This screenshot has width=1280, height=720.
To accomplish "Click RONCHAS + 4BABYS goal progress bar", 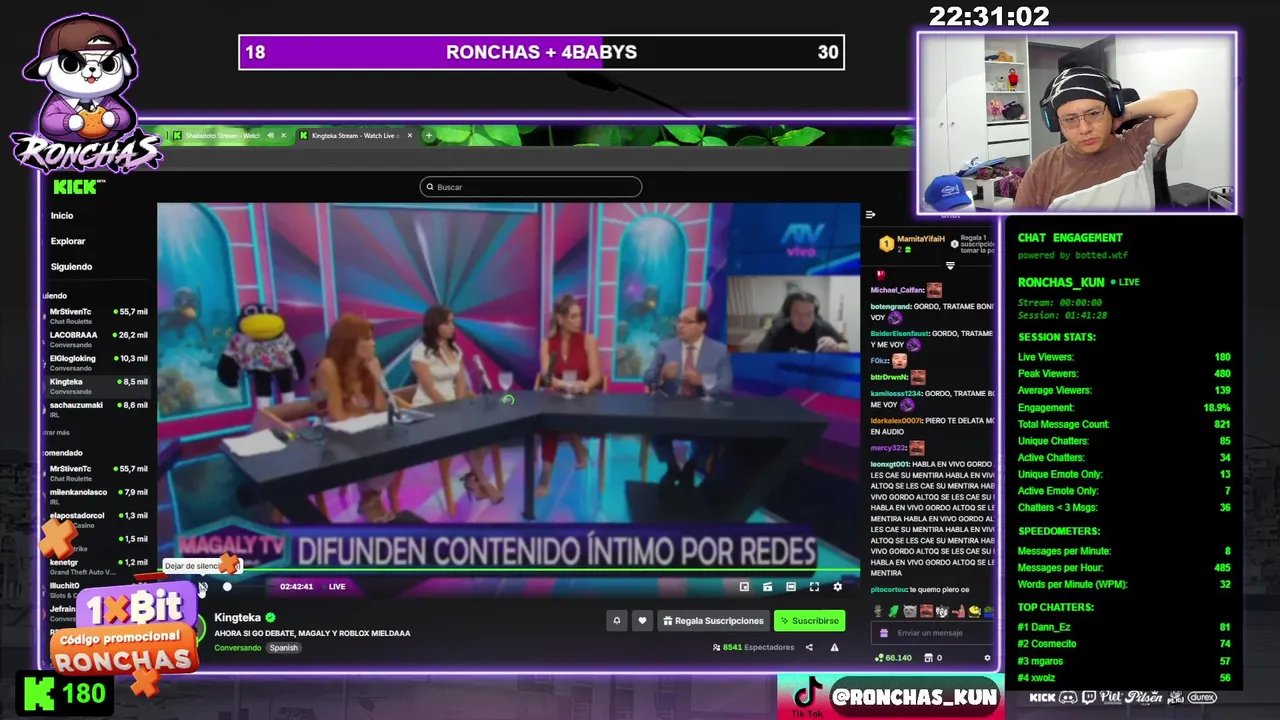I will [541, 52].
